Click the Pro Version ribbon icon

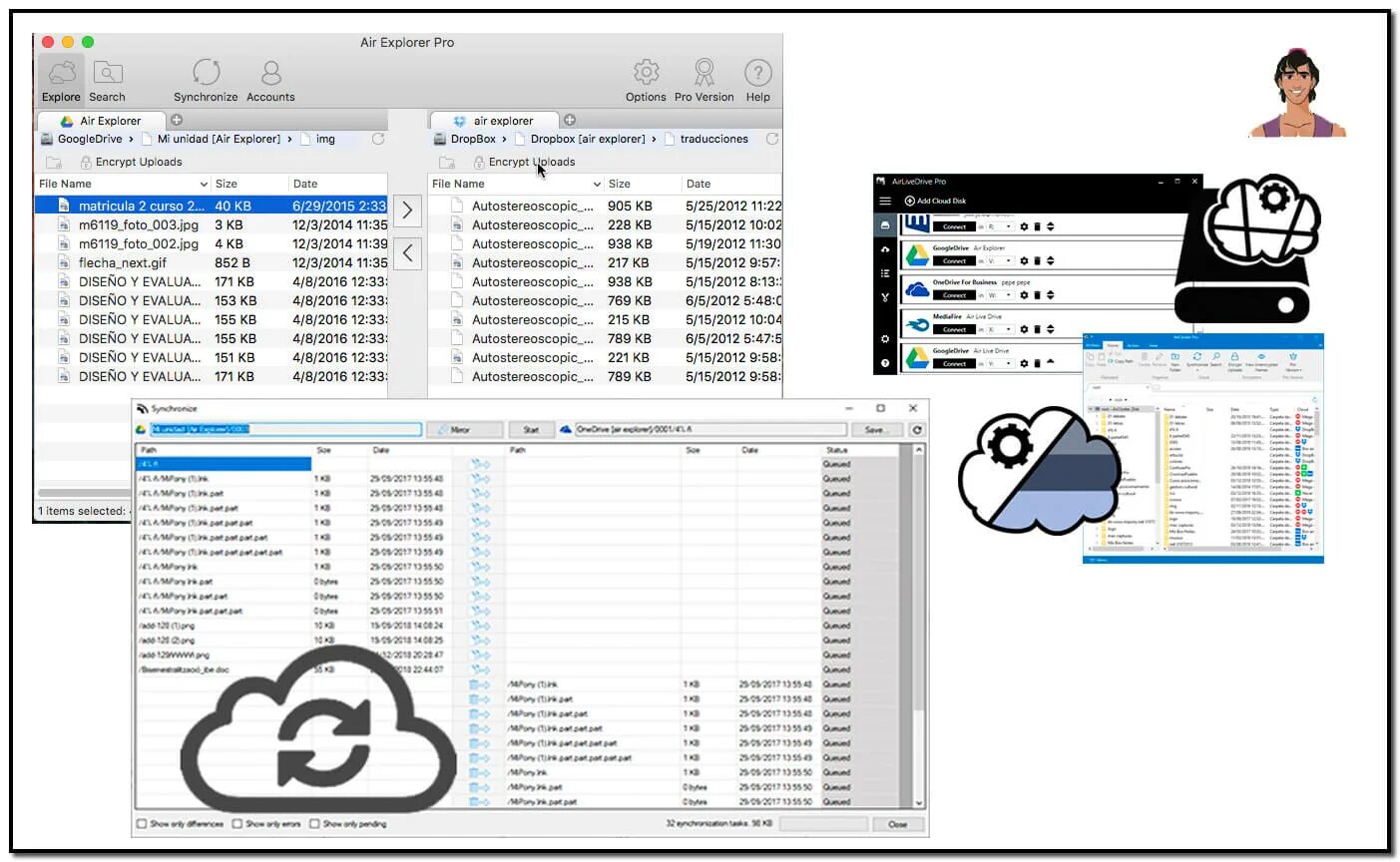tap(704, 80)
